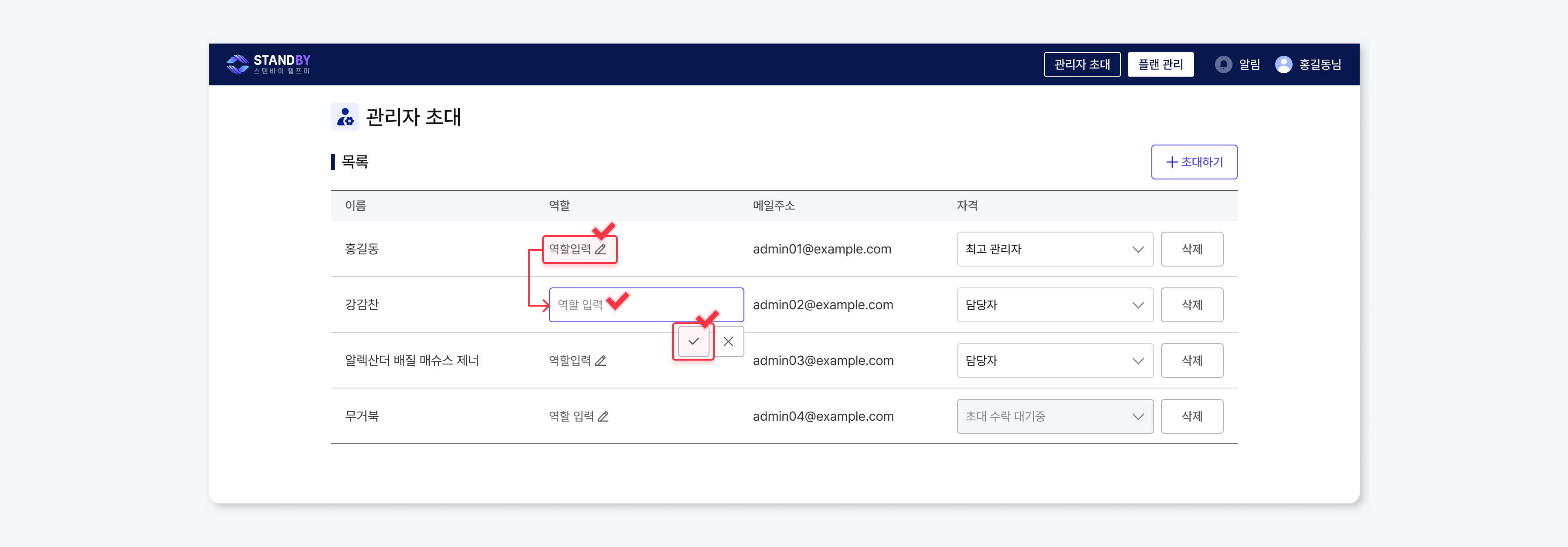This screenshot has height=547, width=1568.
Task: Click the admin gear icon beside 관리자 초대 title
Action: (x=345, y=117)
